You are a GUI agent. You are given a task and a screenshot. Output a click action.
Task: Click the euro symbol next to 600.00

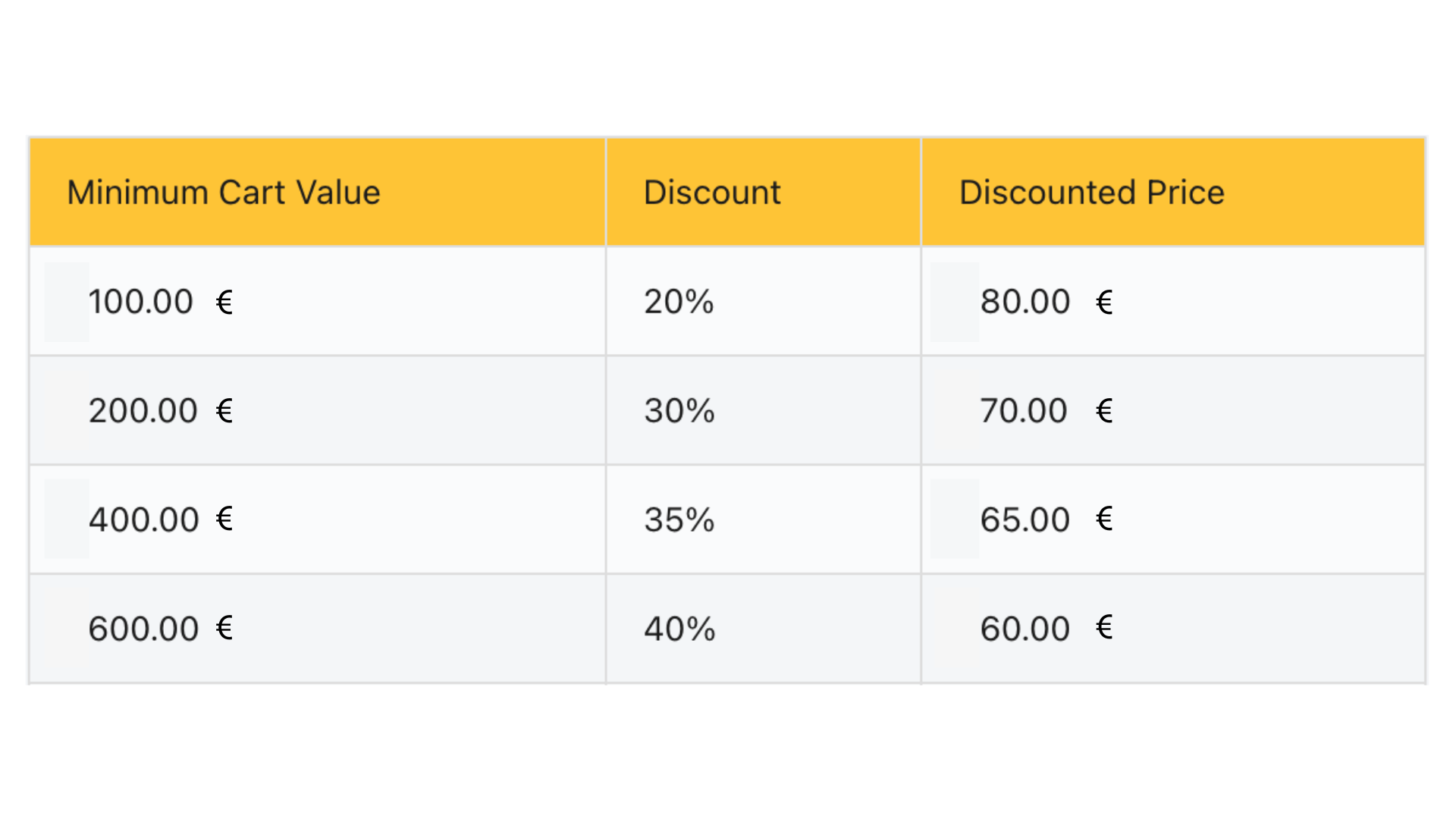point(224,627)
